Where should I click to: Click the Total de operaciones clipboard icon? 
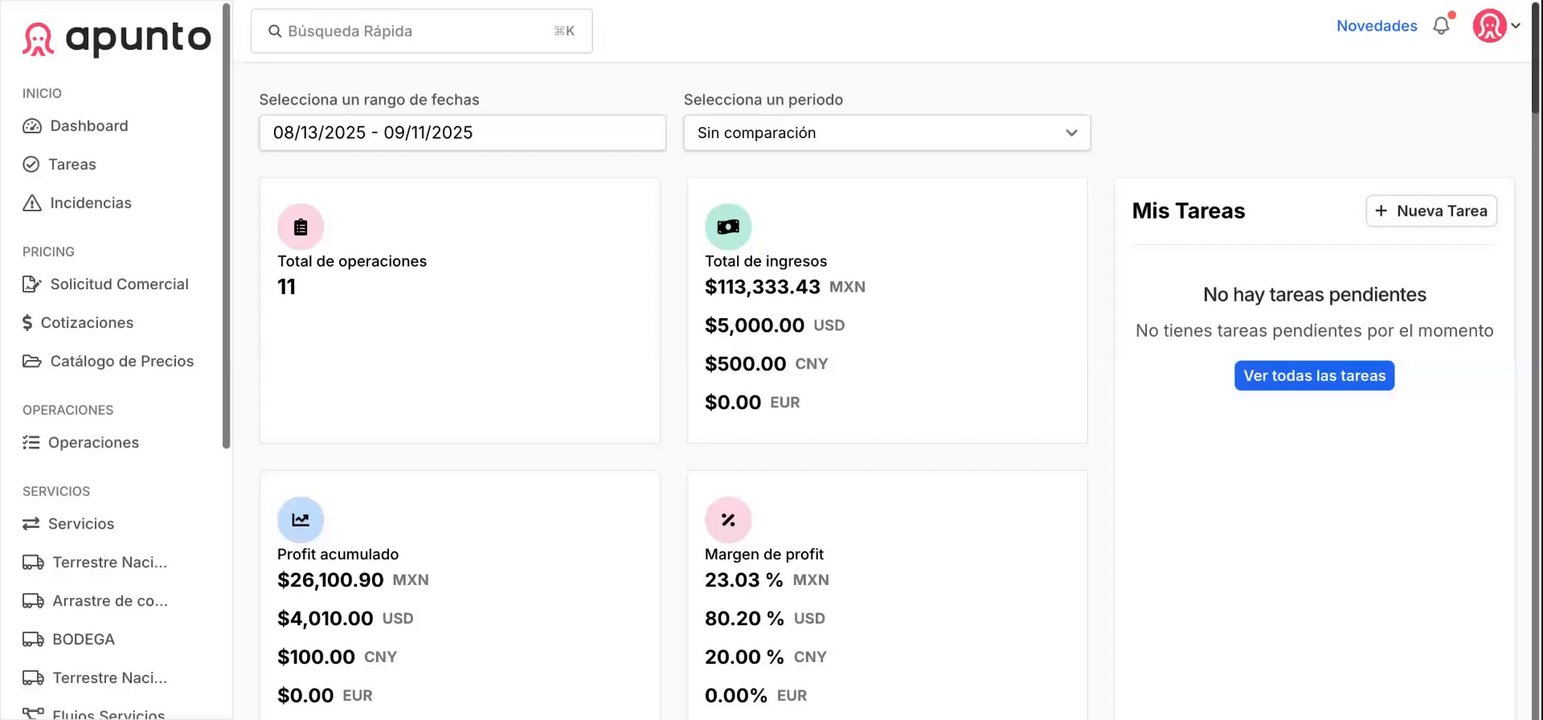(300, 227)
